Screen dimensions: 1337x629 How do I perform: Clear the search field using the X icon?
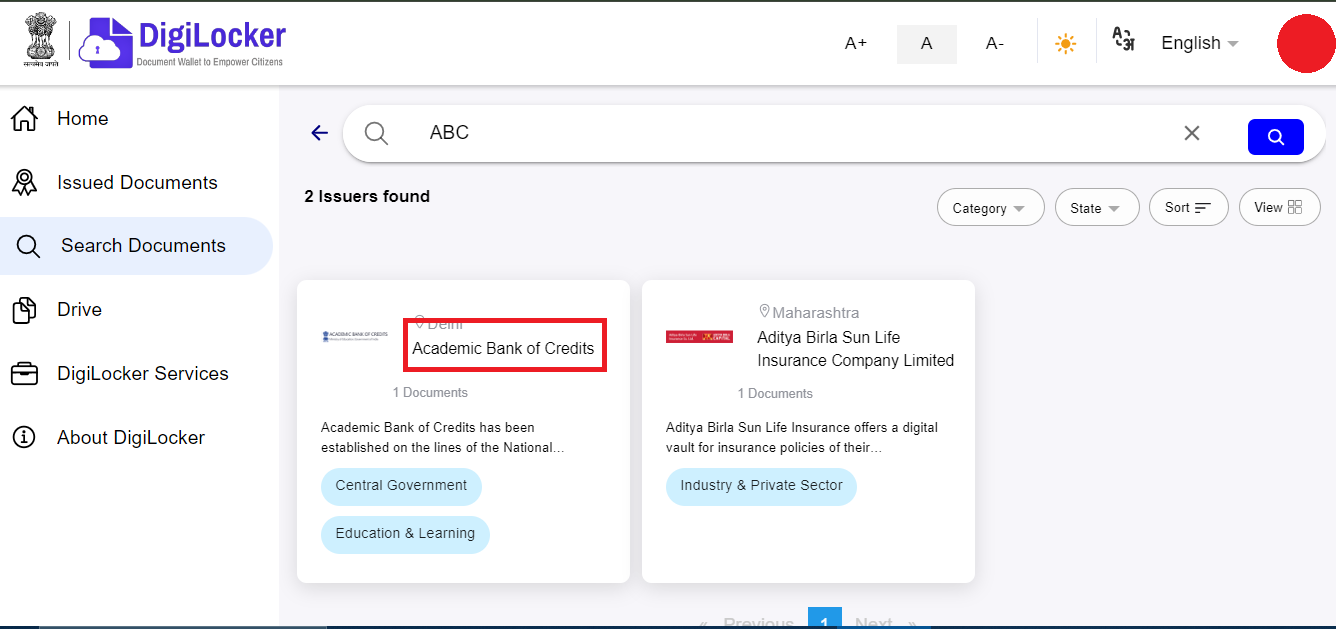[1191, 132]
